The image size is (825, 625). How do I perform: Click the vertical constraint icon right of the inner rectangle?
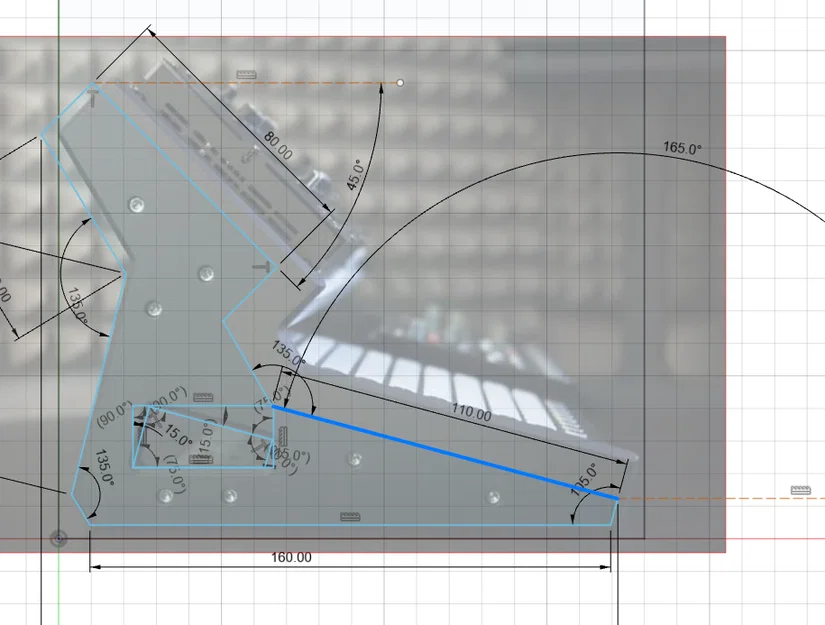click(283, 437)
